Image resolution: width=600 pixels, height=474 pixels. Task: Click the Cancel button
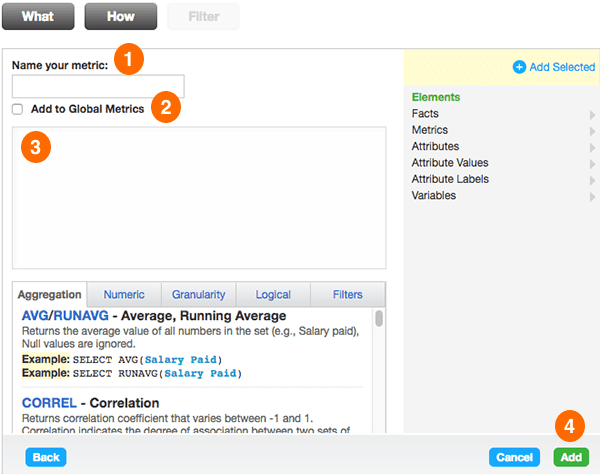coord(514,457)
